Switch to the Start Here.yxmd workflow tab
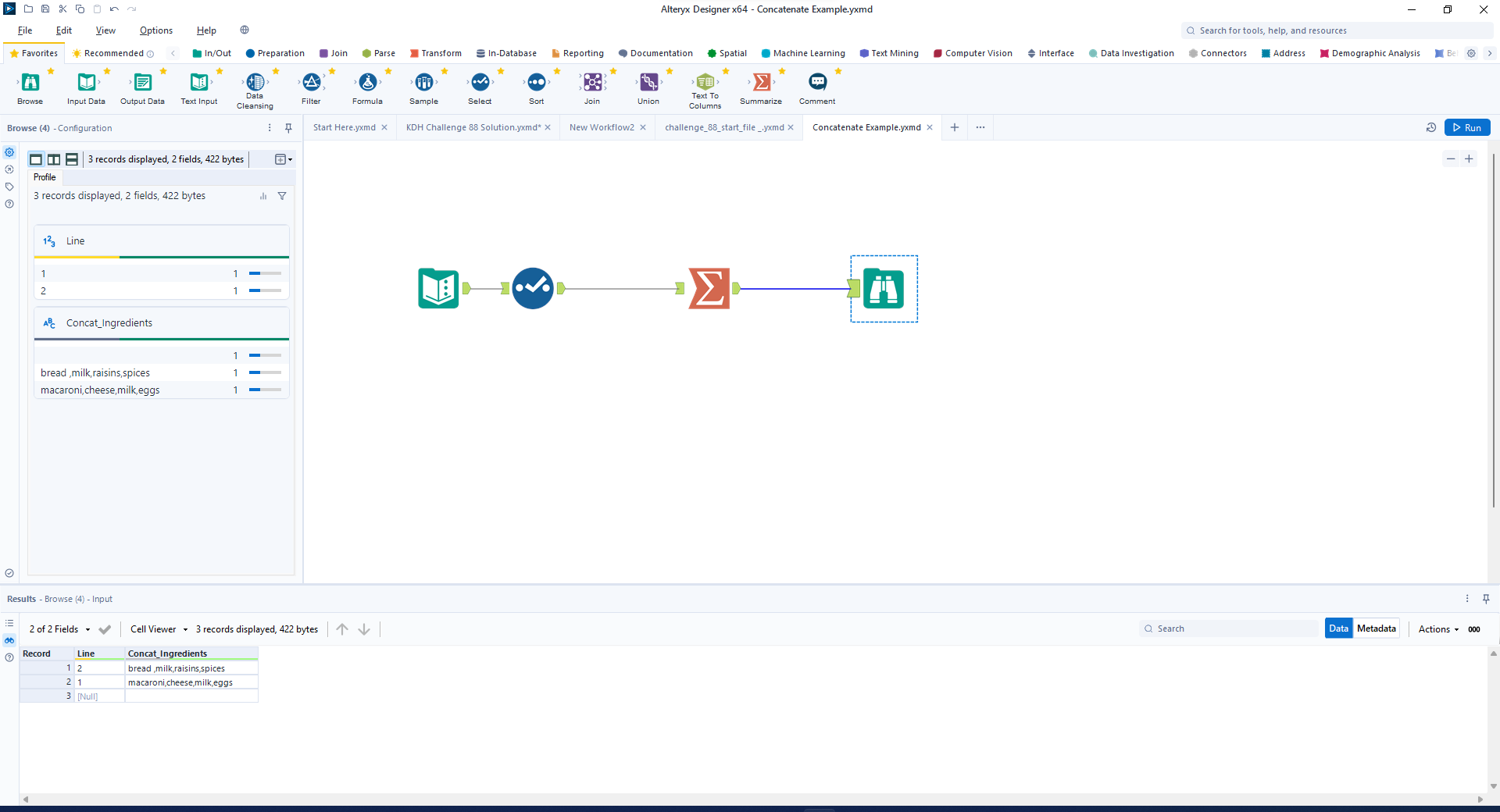Image resolution: width=1500 pixels, height=812 pixels. tap(345, 127)
